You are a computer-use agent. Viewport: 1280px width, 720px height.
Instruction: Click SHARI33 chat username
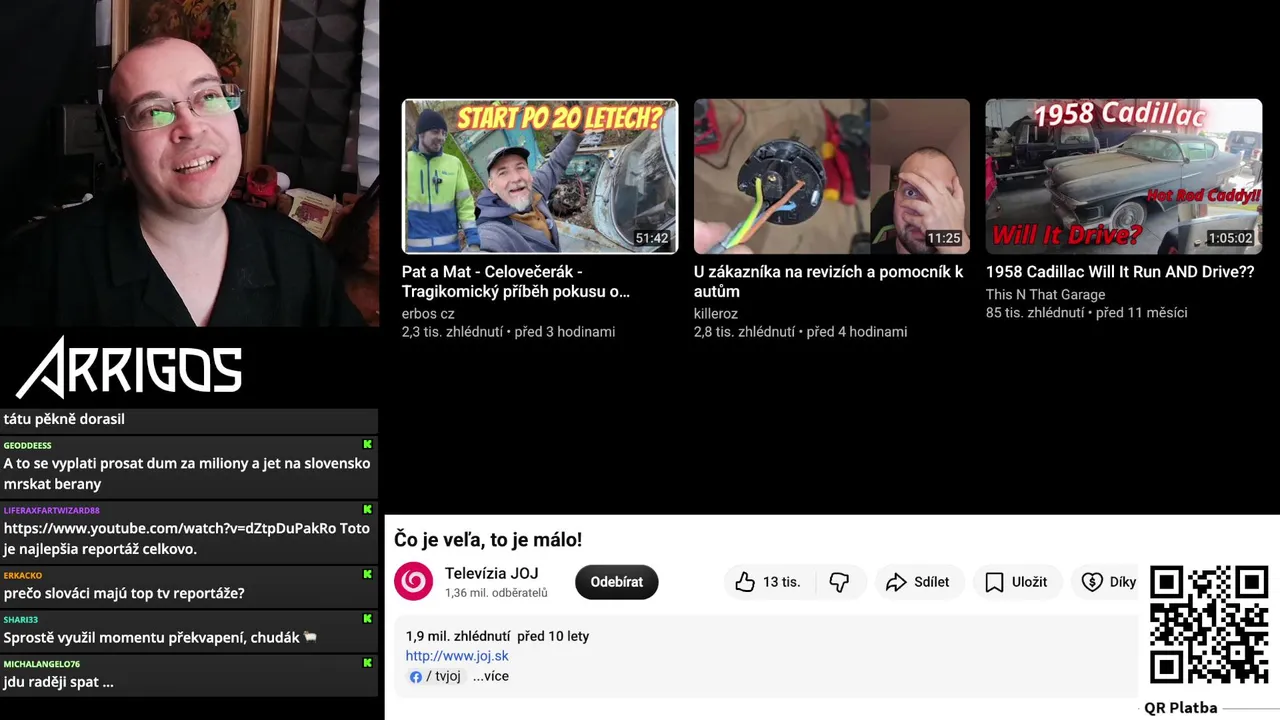(21, 619)
